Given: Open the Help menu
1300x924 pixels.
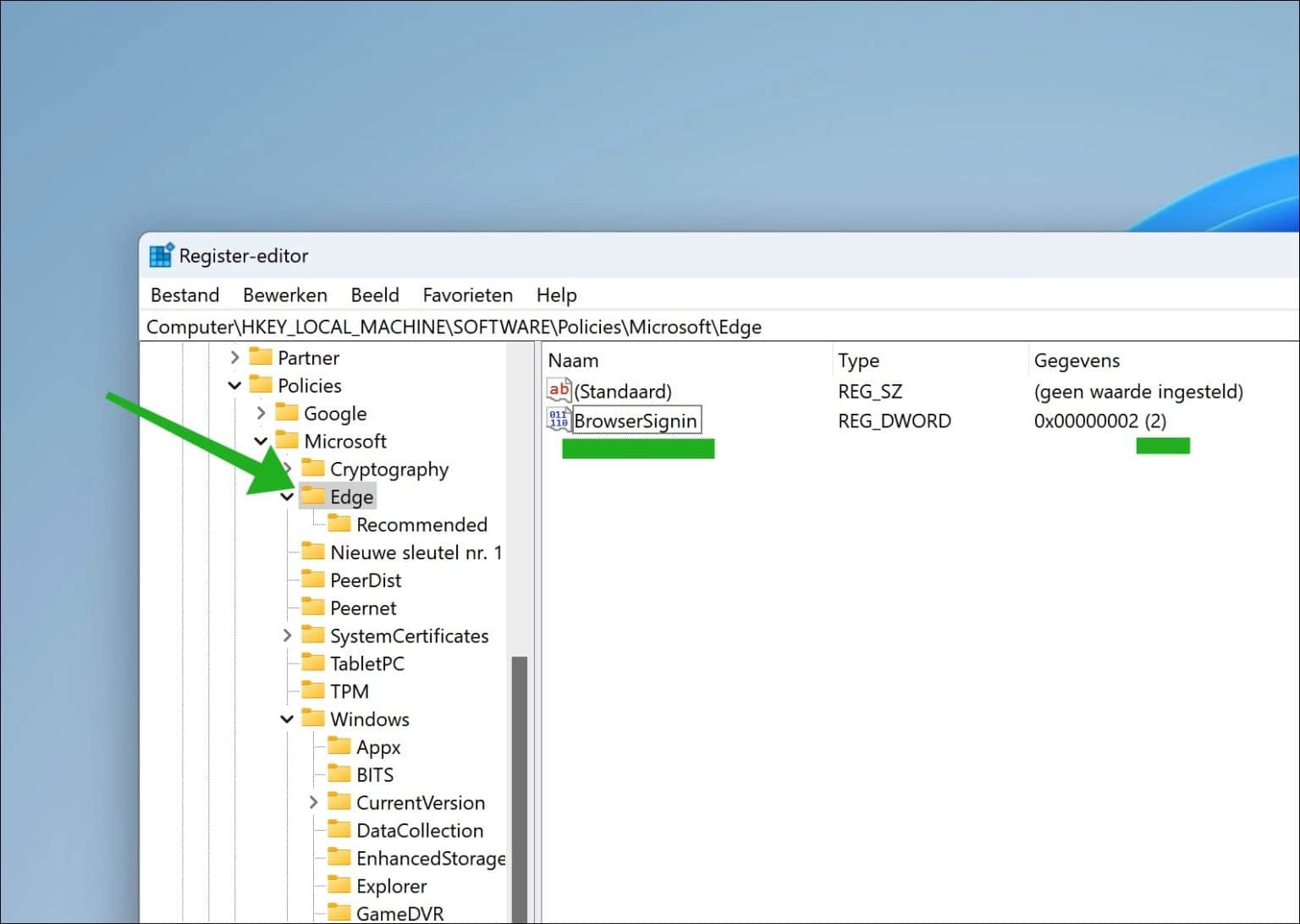Looking at the screenshot, I should (x=556, y=295).
